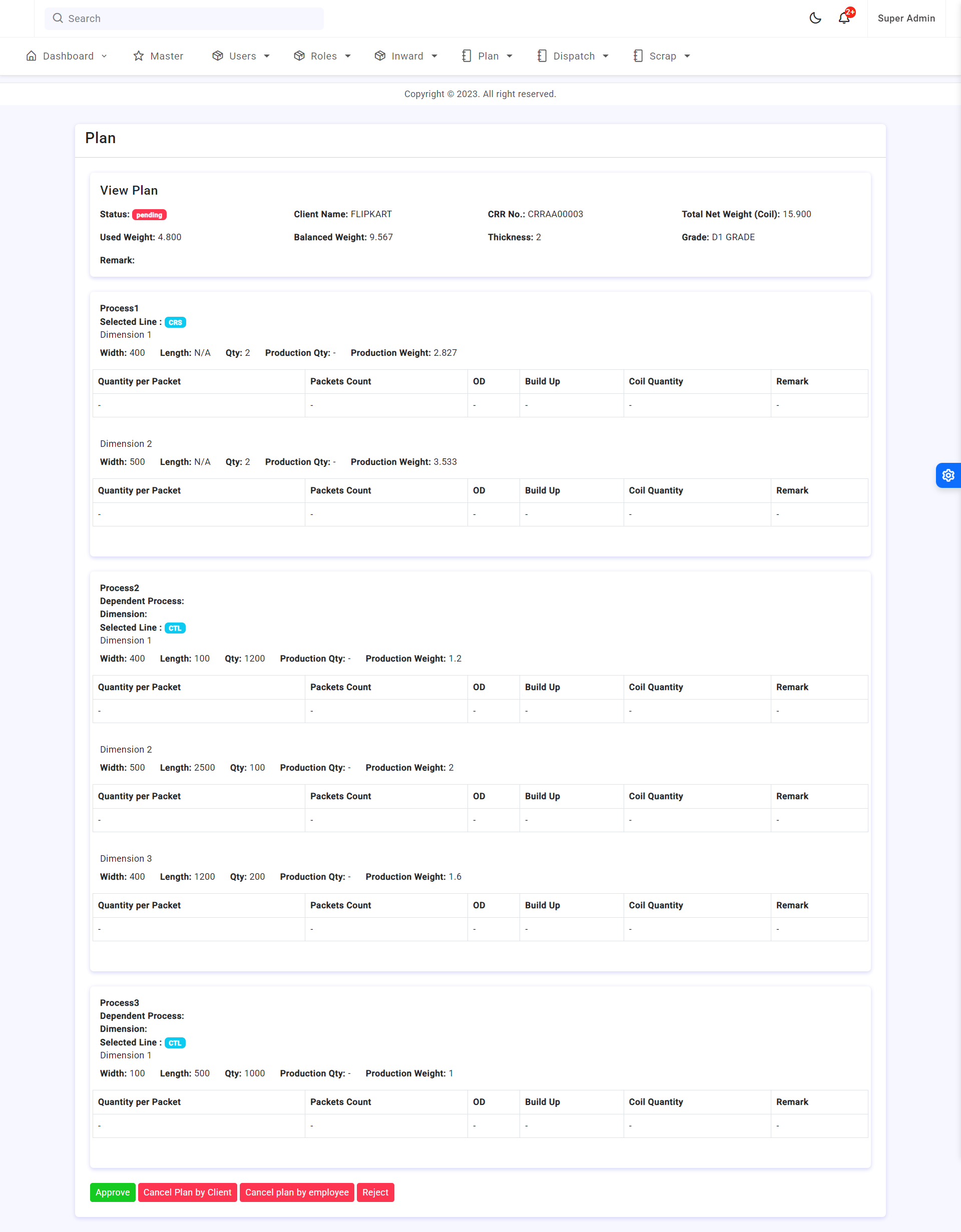Click the Master star icon
961x1232 pixels.
coord(139,56)
